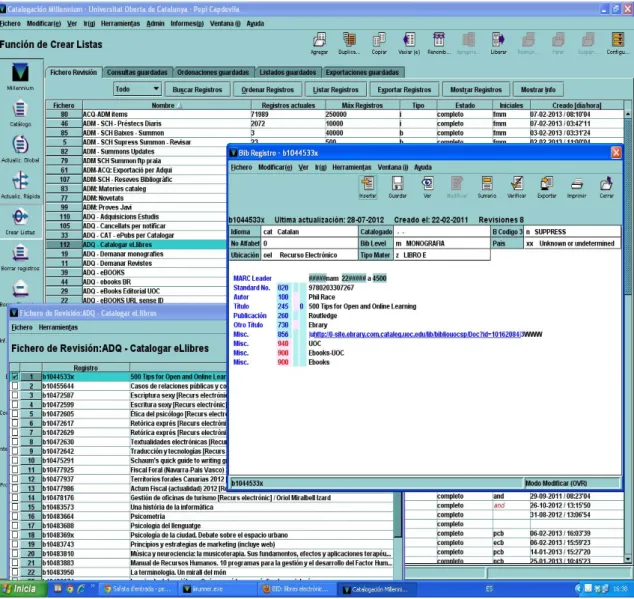Image resolution: width=634 pixels, height=599 pixels.
Task: Check the box for record b10455644
Action: click(15, 386)
